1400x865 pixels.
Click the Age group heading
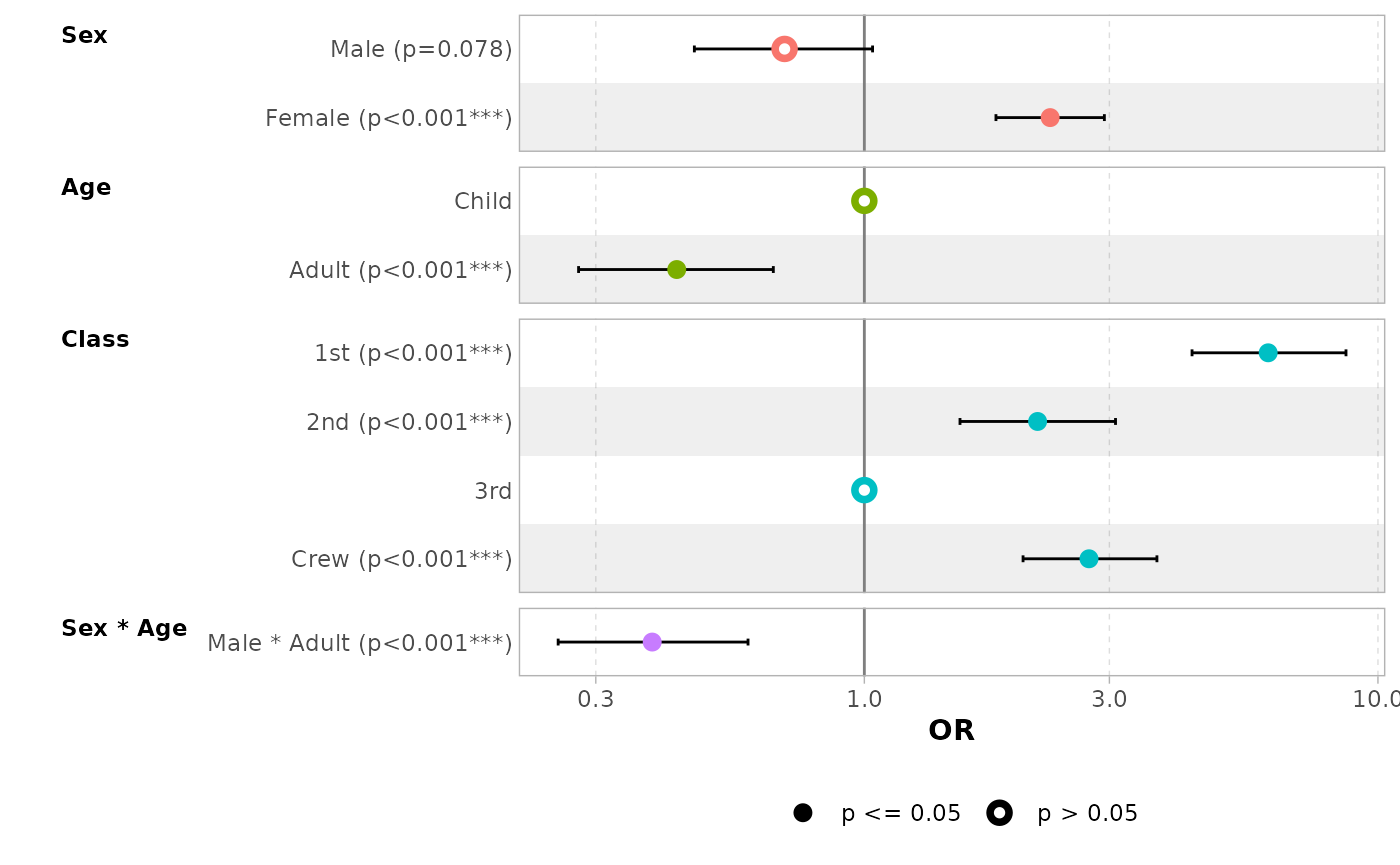pos(86,188)
